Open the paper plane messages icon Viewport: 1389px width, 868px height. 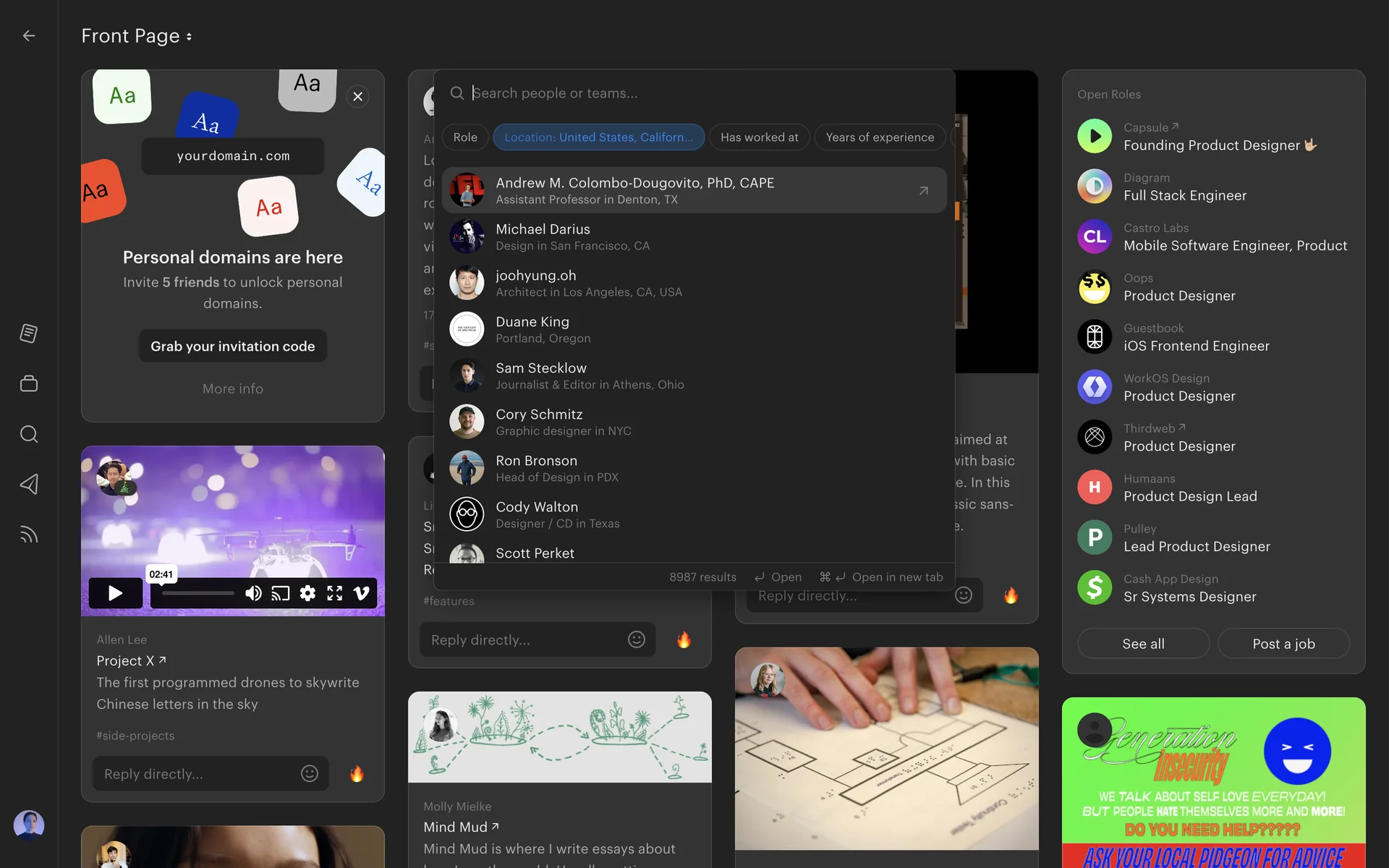coord(29,484)
